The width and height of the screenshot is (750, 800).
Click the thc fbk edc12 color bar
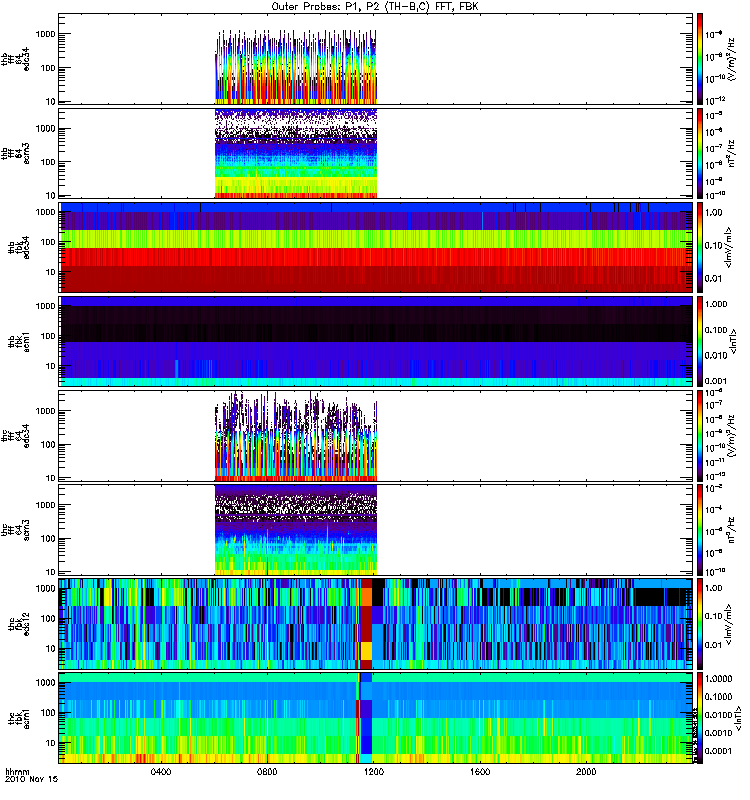coord(700,624)
